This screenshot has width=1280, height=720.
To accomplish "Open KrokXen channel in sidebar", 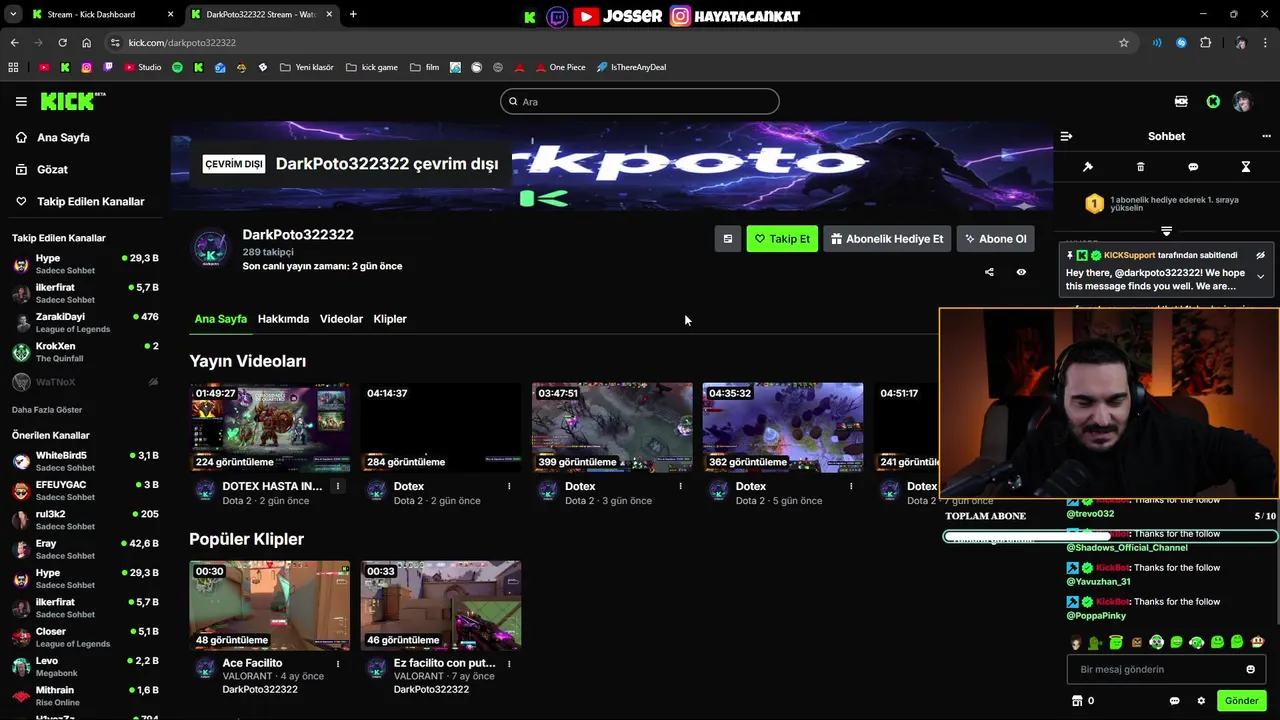I will pyautogui.click(x=84, y=352).
